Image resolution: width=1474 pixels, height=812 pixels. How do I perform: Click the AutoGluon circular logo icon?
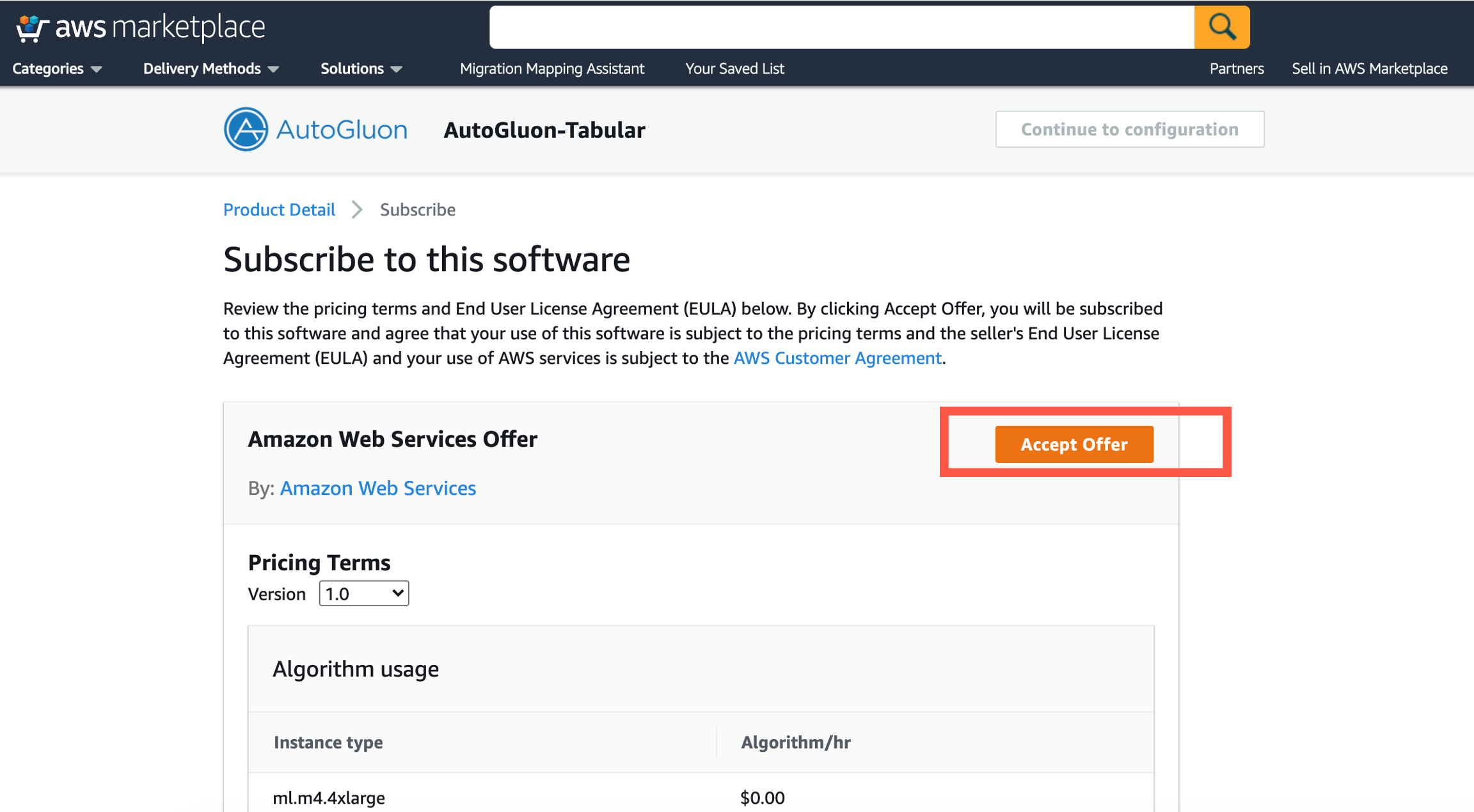[x=246, y=130]
